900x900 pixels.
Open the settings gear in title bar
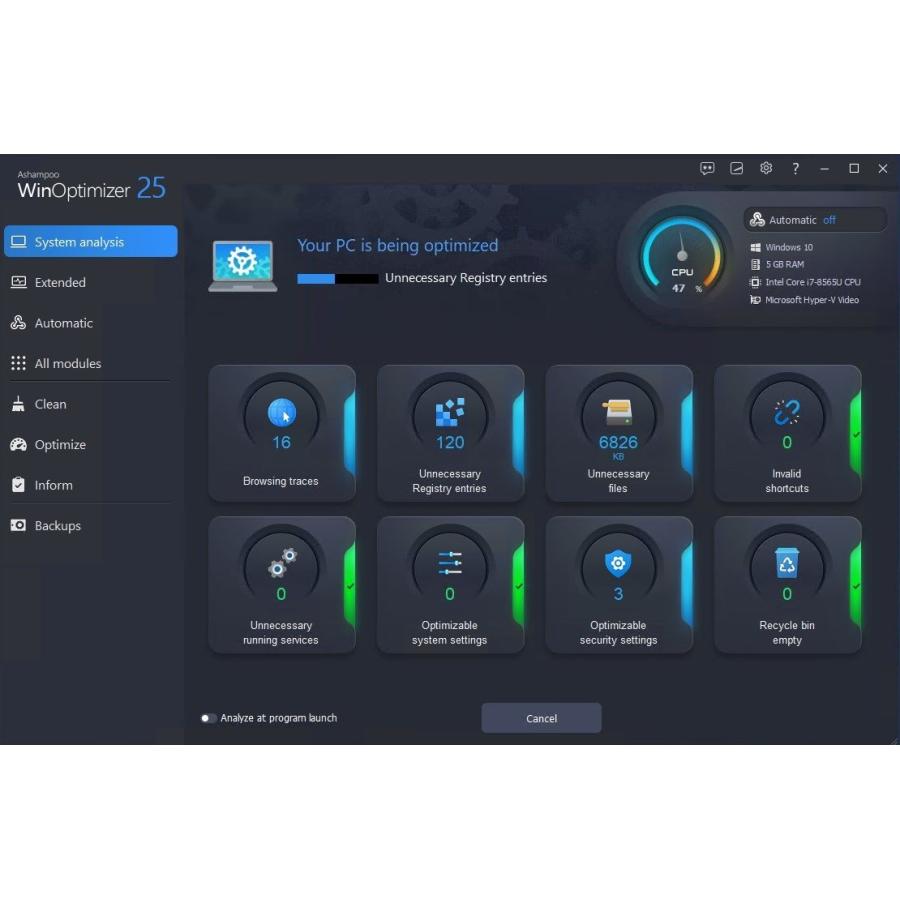(765, 168)
